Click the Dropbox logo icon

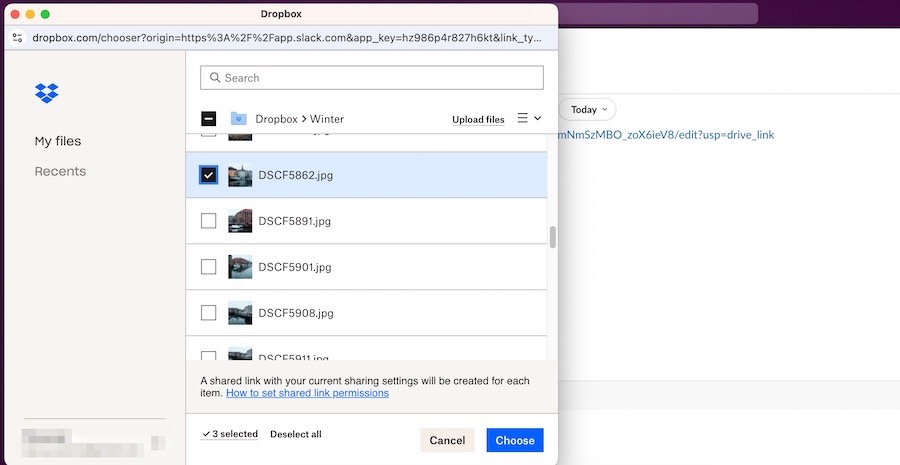click(46, 93)
